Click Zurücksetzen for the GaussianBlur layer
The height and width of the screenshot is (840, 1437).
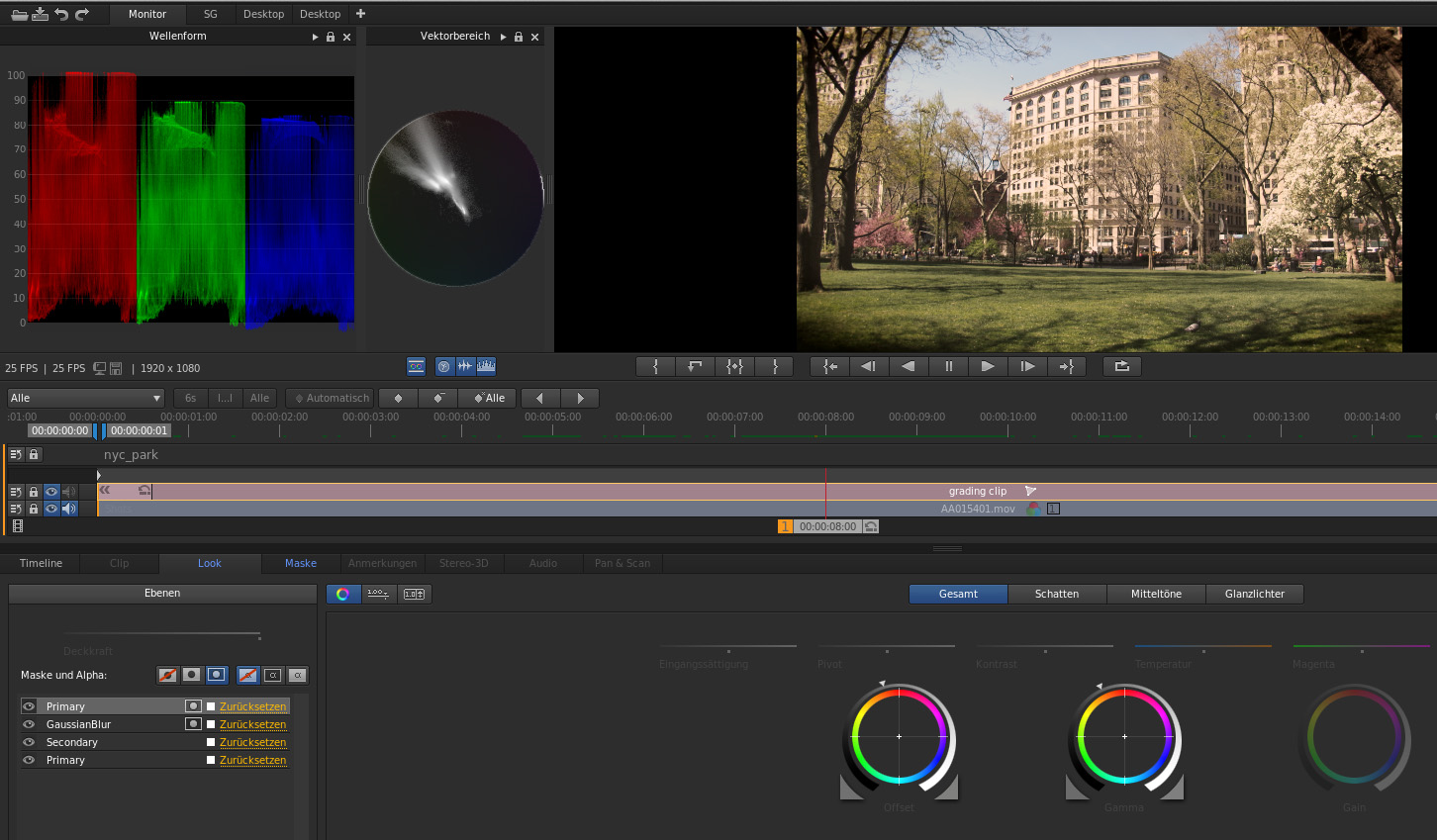tap(252, 724)
